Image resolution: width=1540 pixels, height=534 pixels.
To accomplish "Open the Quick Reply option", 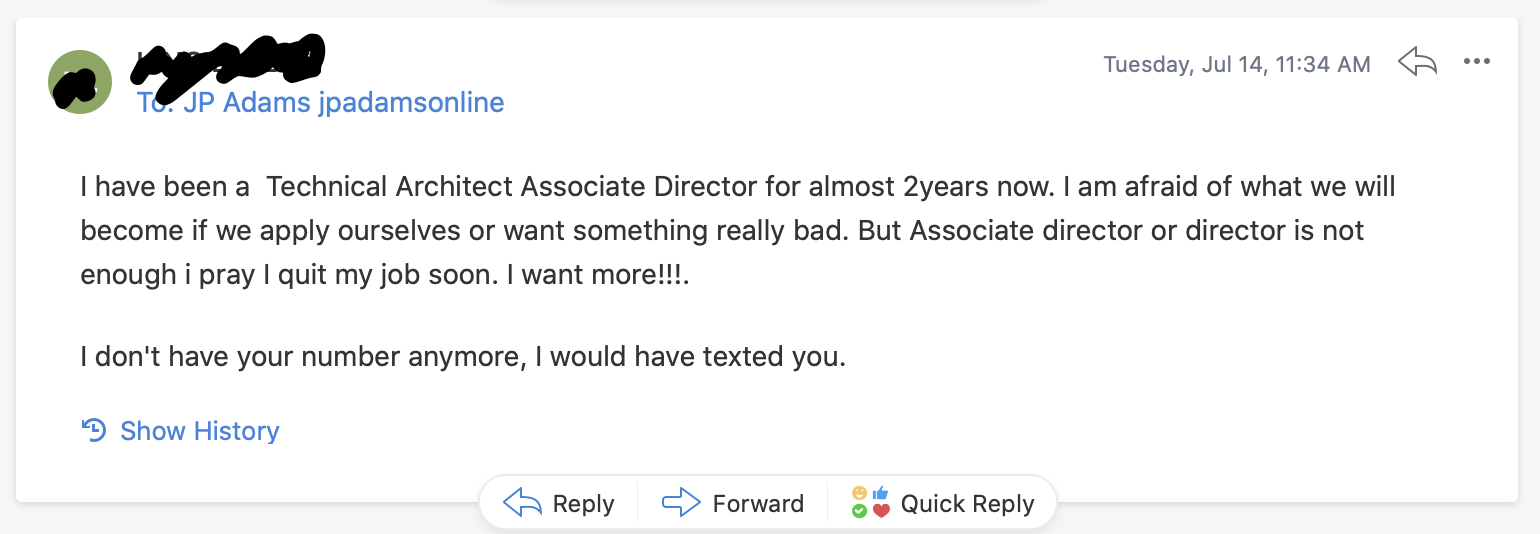I will 967,504.
